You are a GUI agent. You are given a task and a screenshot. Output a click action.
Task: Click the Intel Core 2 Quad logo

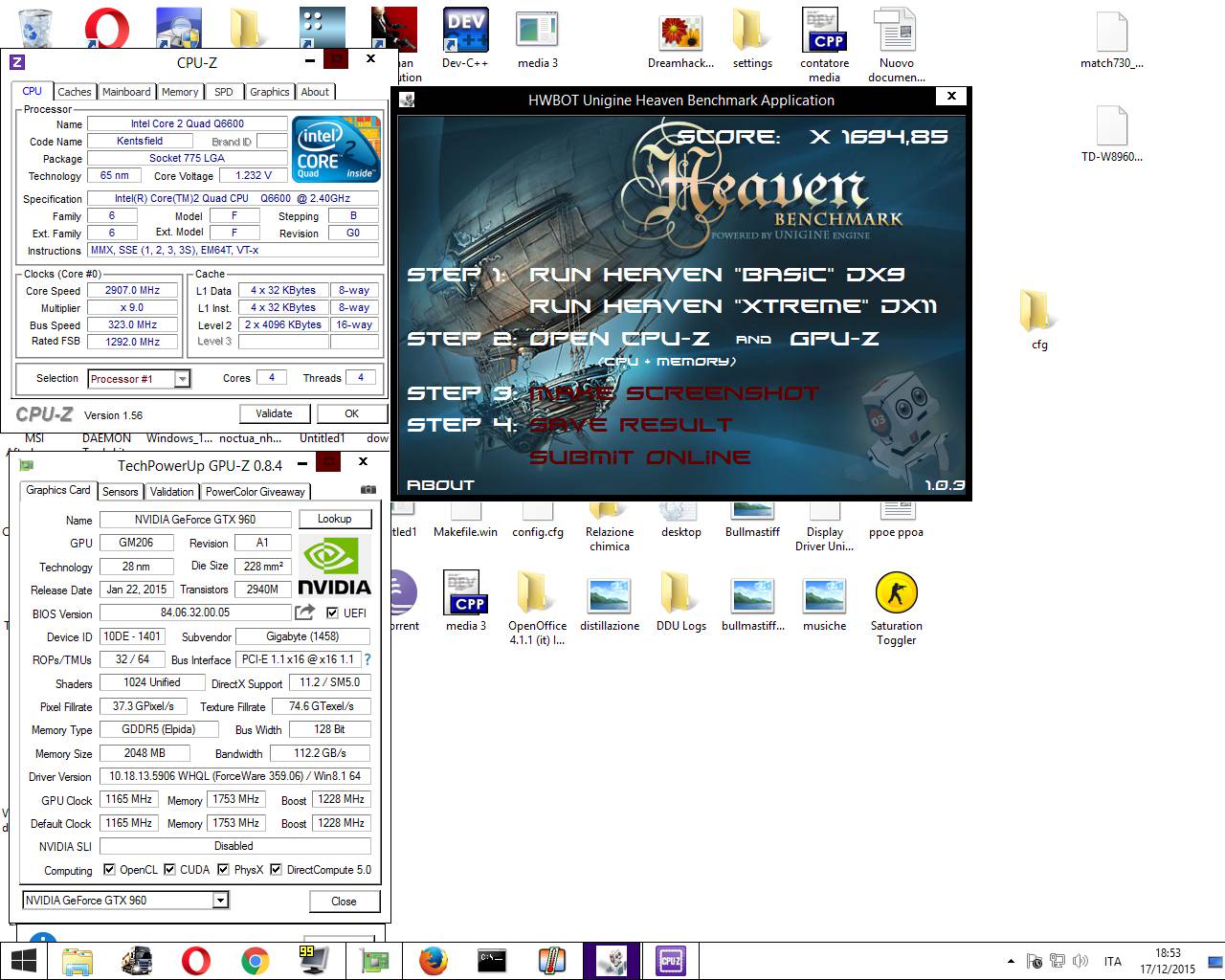tap(336, 149)
